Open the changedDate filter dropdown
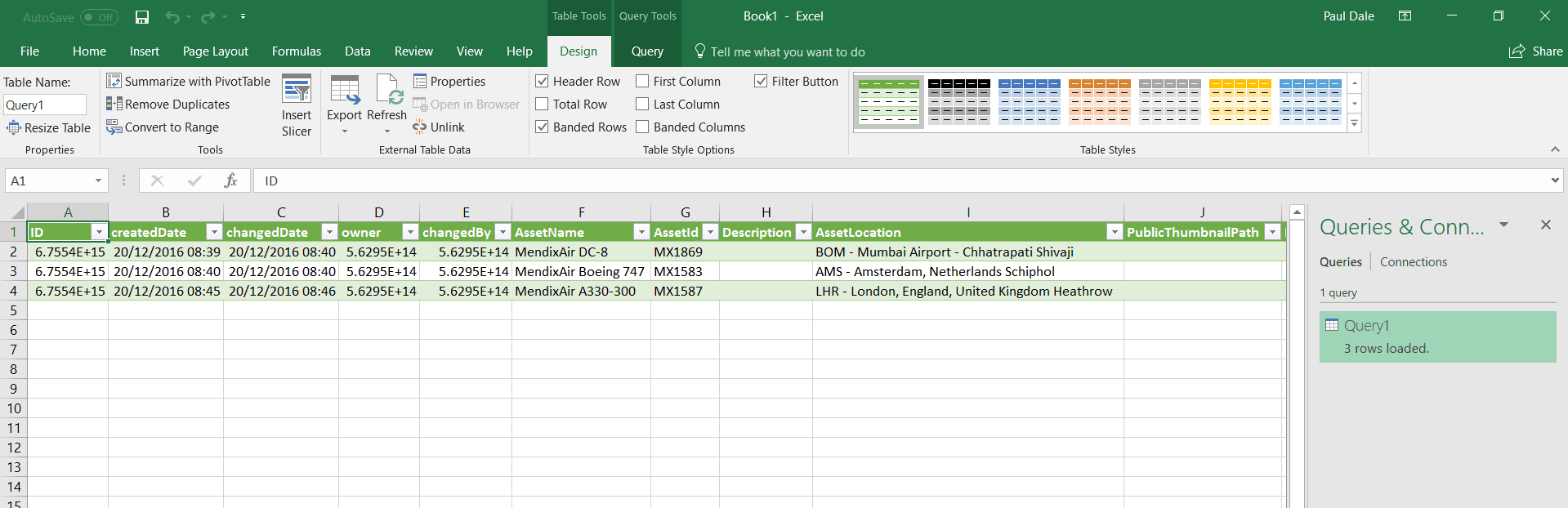 coord(329,232)
